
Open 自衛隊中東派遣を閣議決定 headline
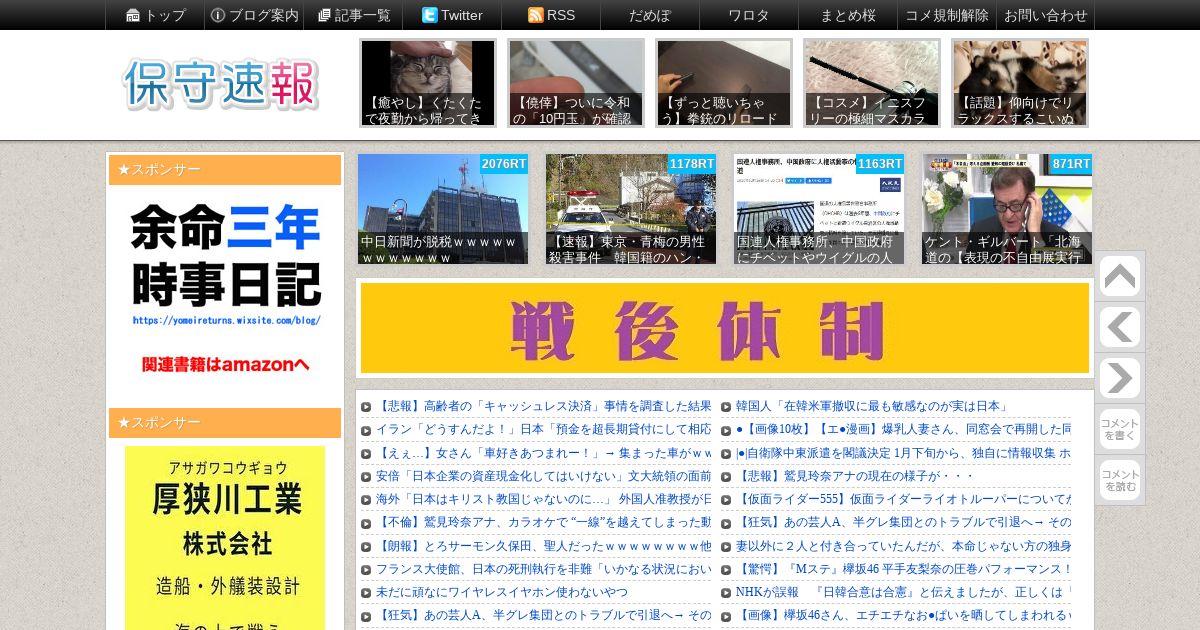(904, 453)
